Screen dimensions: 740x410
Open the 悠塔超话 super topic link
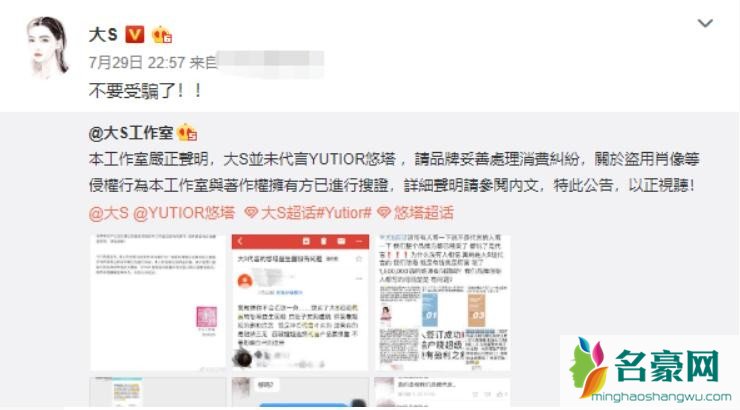click(424, 213)
